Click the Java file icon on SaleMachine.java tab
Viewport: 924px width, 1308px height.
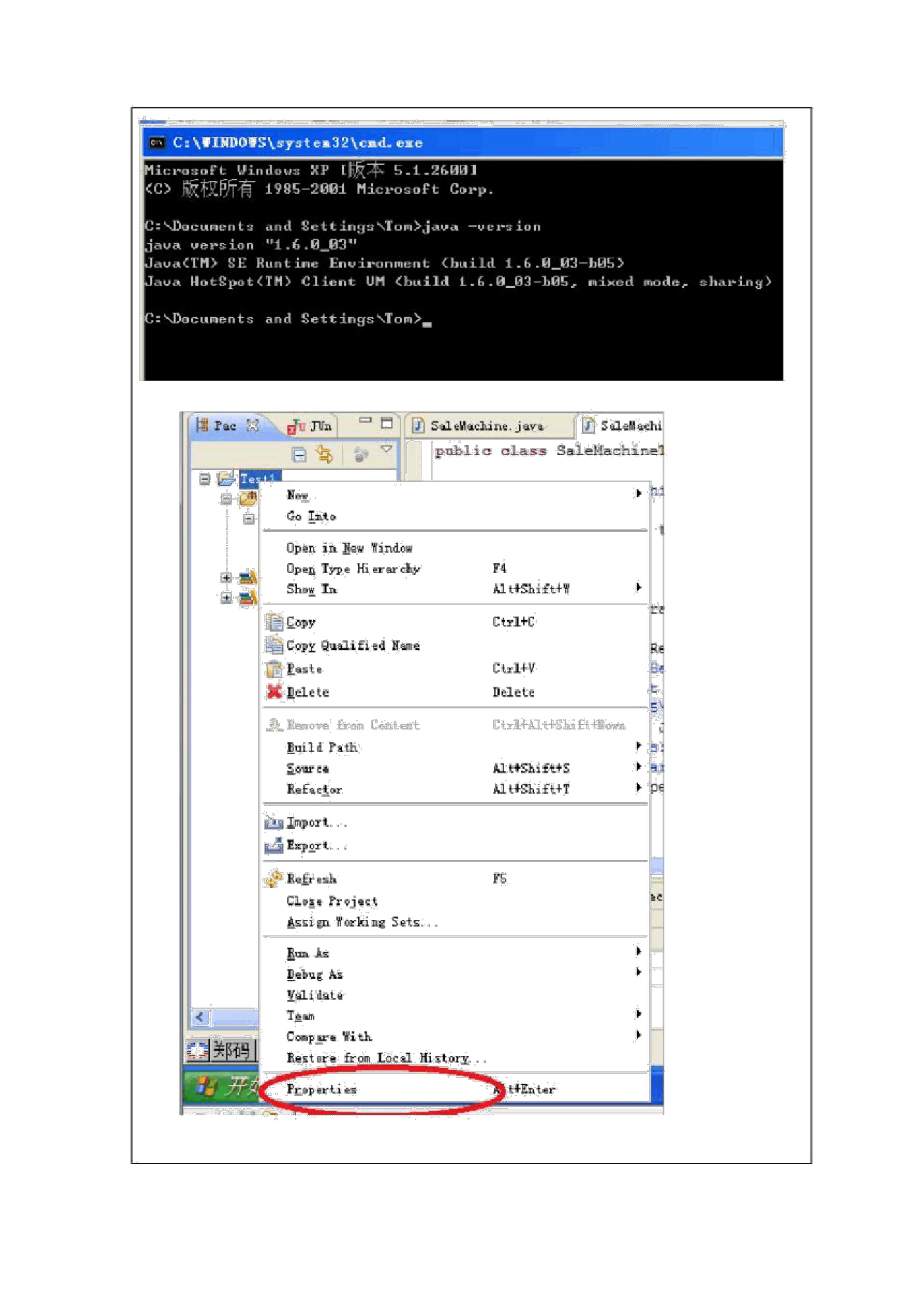(x=418, y=426)
